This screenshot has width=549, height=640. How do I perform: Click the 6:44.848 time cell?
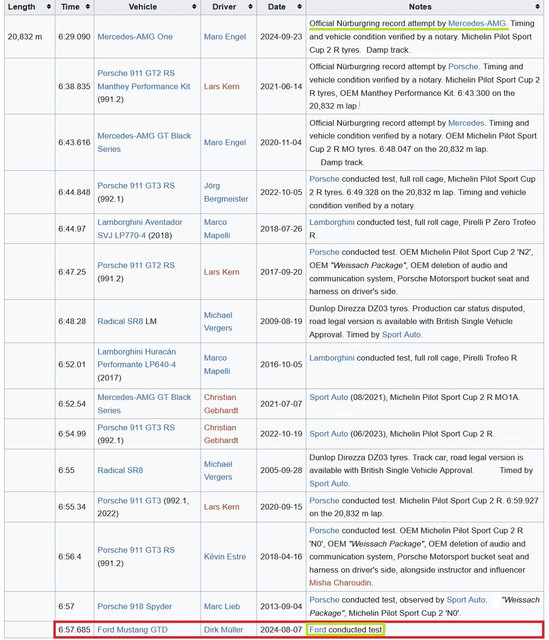(x=74, y=192)
